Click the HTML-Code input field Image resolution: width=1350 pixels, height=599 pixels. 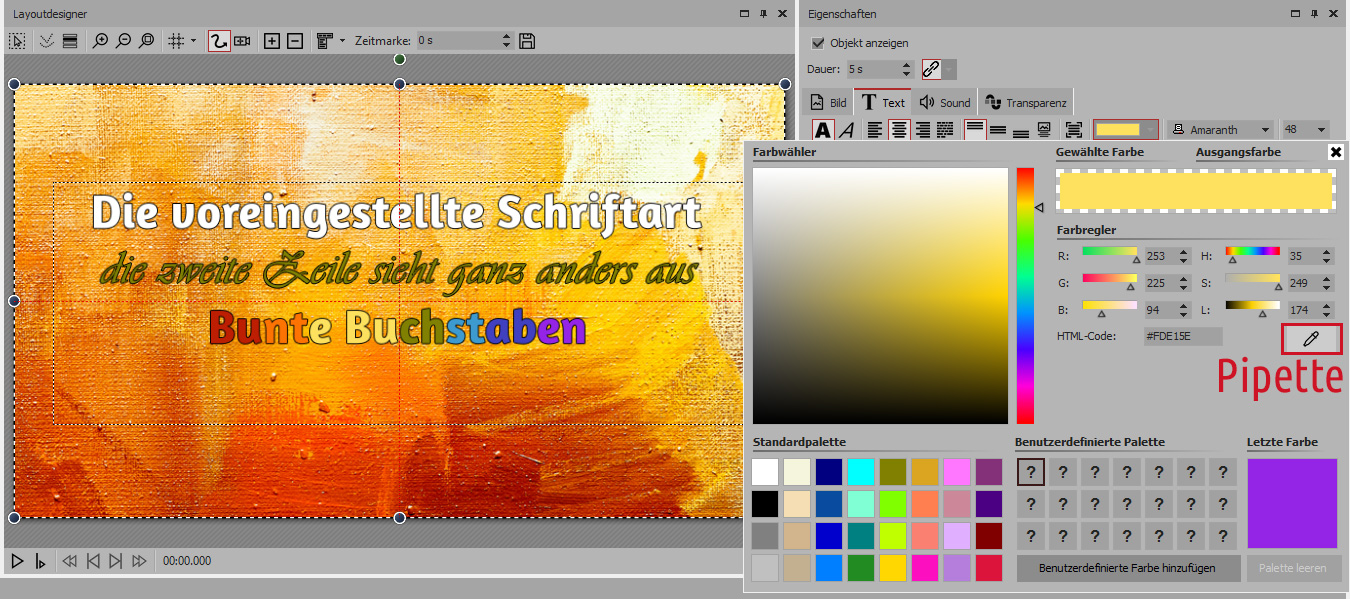1182,337
